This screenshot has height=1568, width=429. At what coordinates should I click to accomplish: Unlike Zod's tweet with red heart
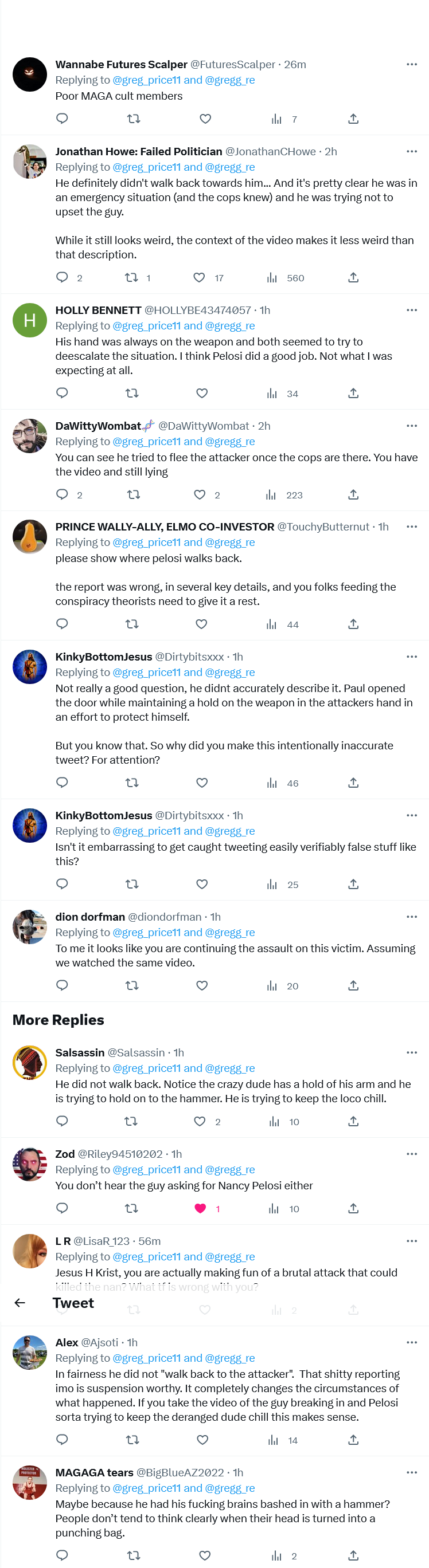(200, 1208)
